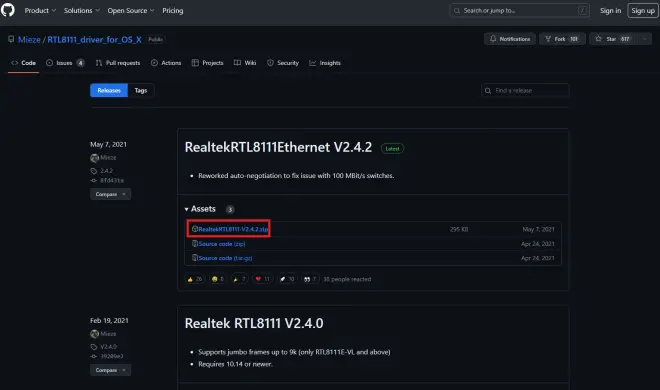Click the file icon beside Source code (tar.gz)
The image size is (660, 390).
pos(195,257)
